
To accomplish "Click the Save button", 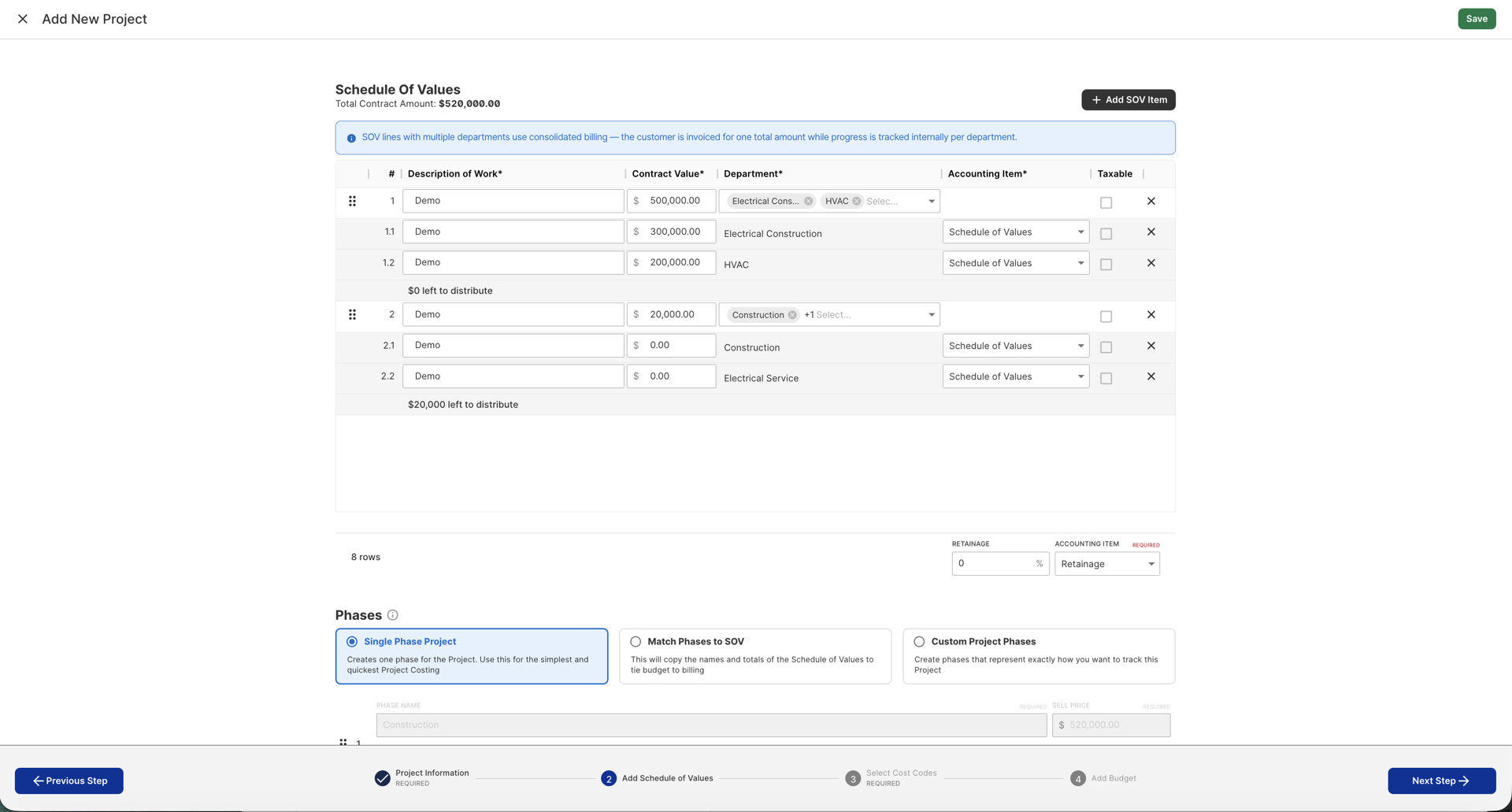I will click(x=1477, y=19).
